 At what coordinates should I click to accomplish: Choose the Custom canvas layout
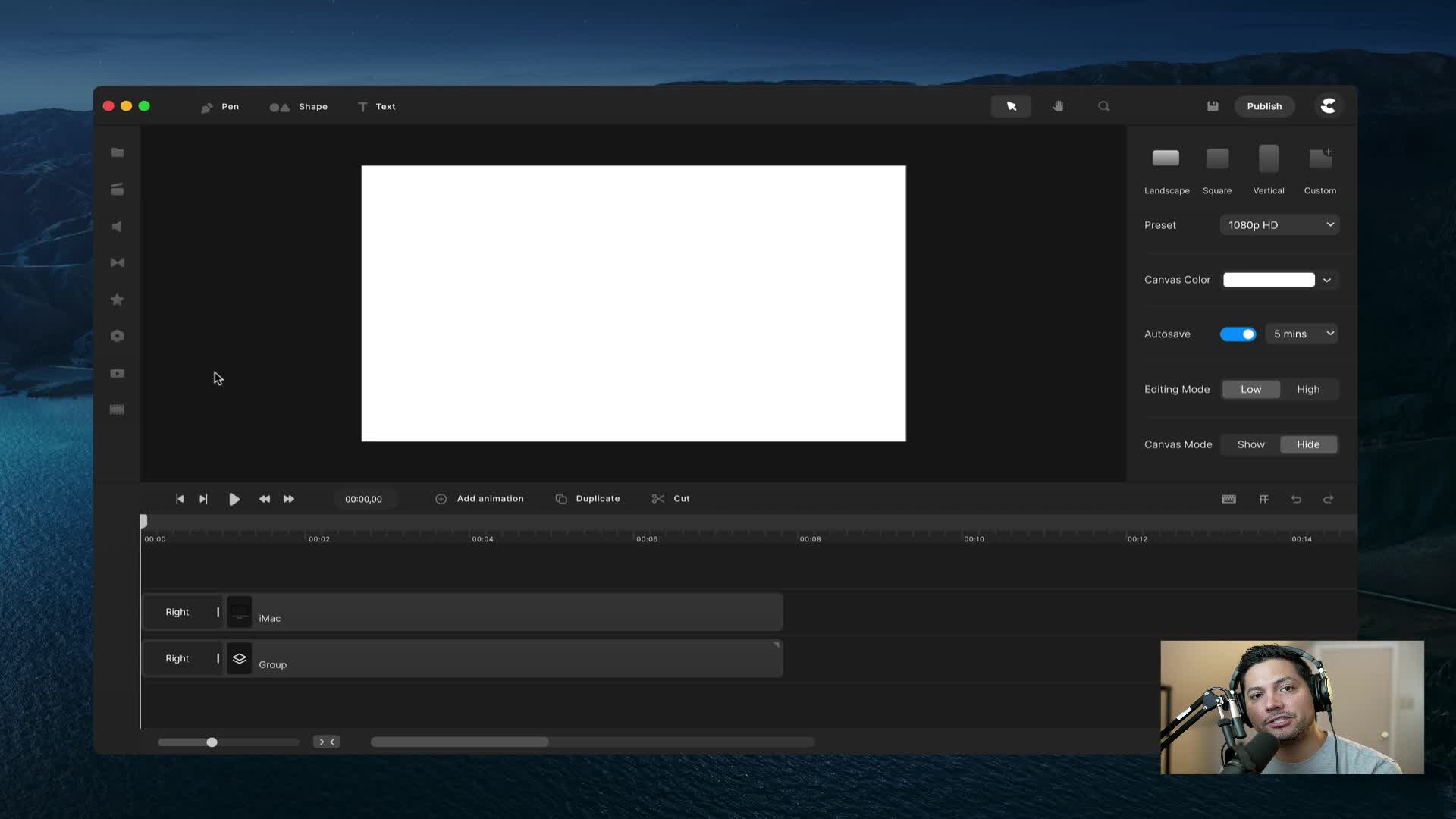(x=1320, y=170)
